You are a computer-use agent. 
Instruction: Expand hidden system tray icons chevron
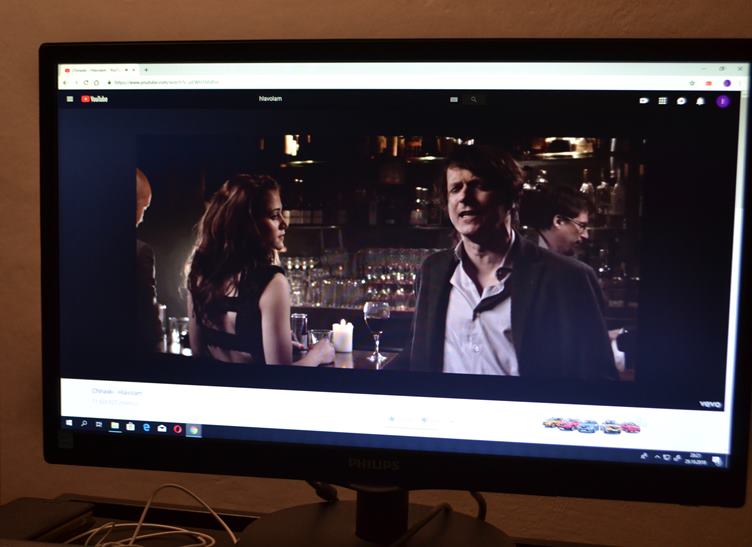pyautogui.click(x=657, y=457)
